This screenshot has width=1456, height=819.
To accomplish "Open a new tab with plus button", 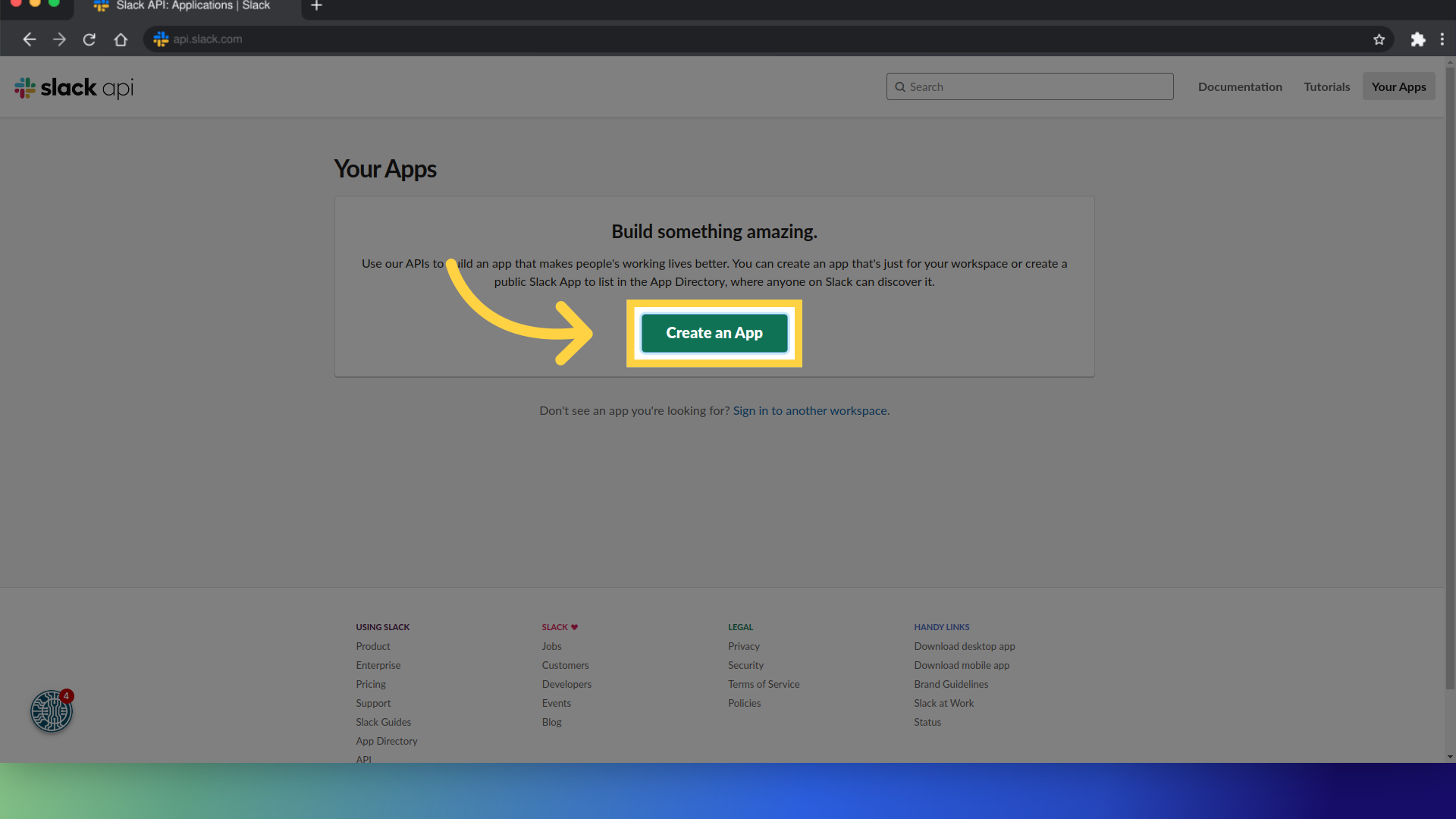I will pos(317,6).
